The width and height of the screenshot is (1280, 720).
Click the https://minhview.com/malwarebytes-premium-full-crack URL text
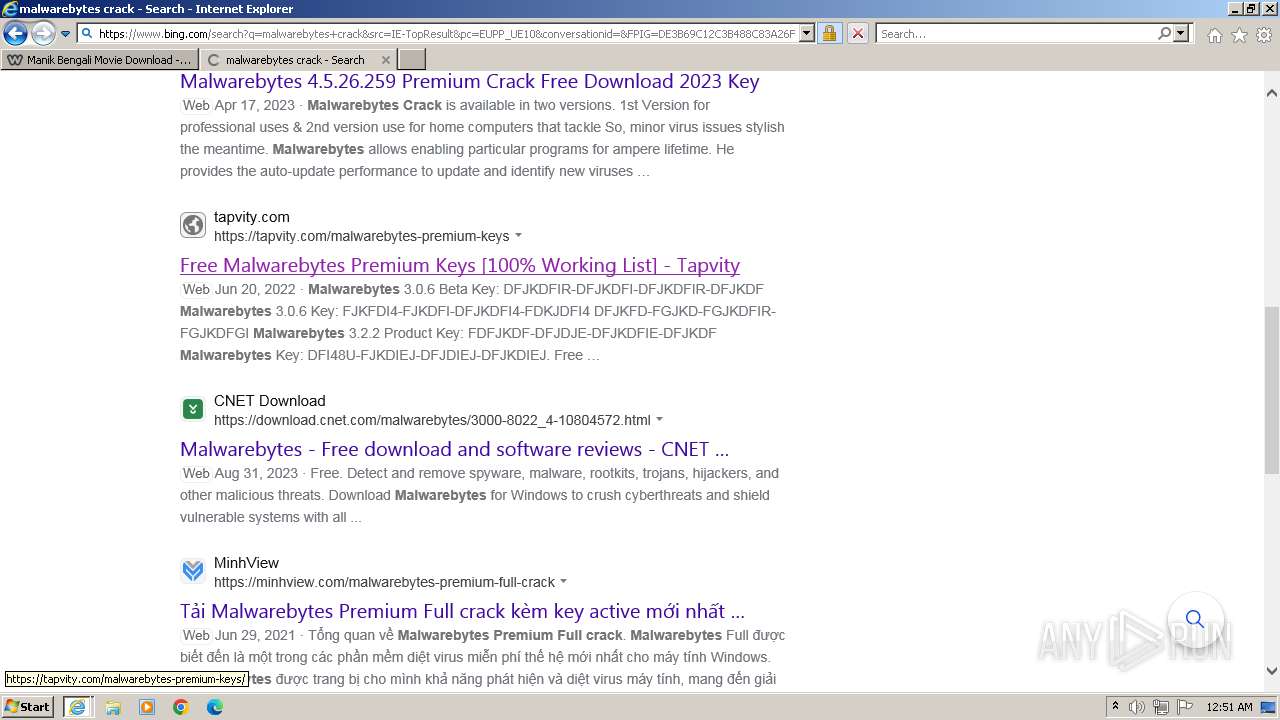pos(384,582)
